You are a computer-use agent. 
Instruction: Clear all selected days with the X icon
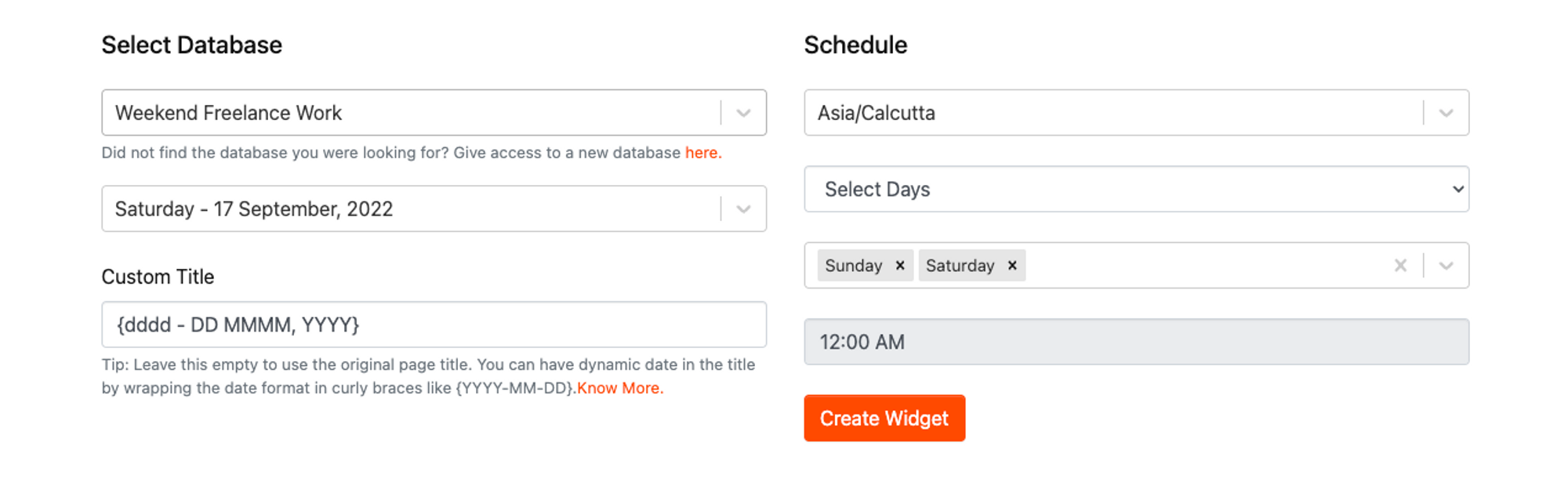tap(1400, 266)
